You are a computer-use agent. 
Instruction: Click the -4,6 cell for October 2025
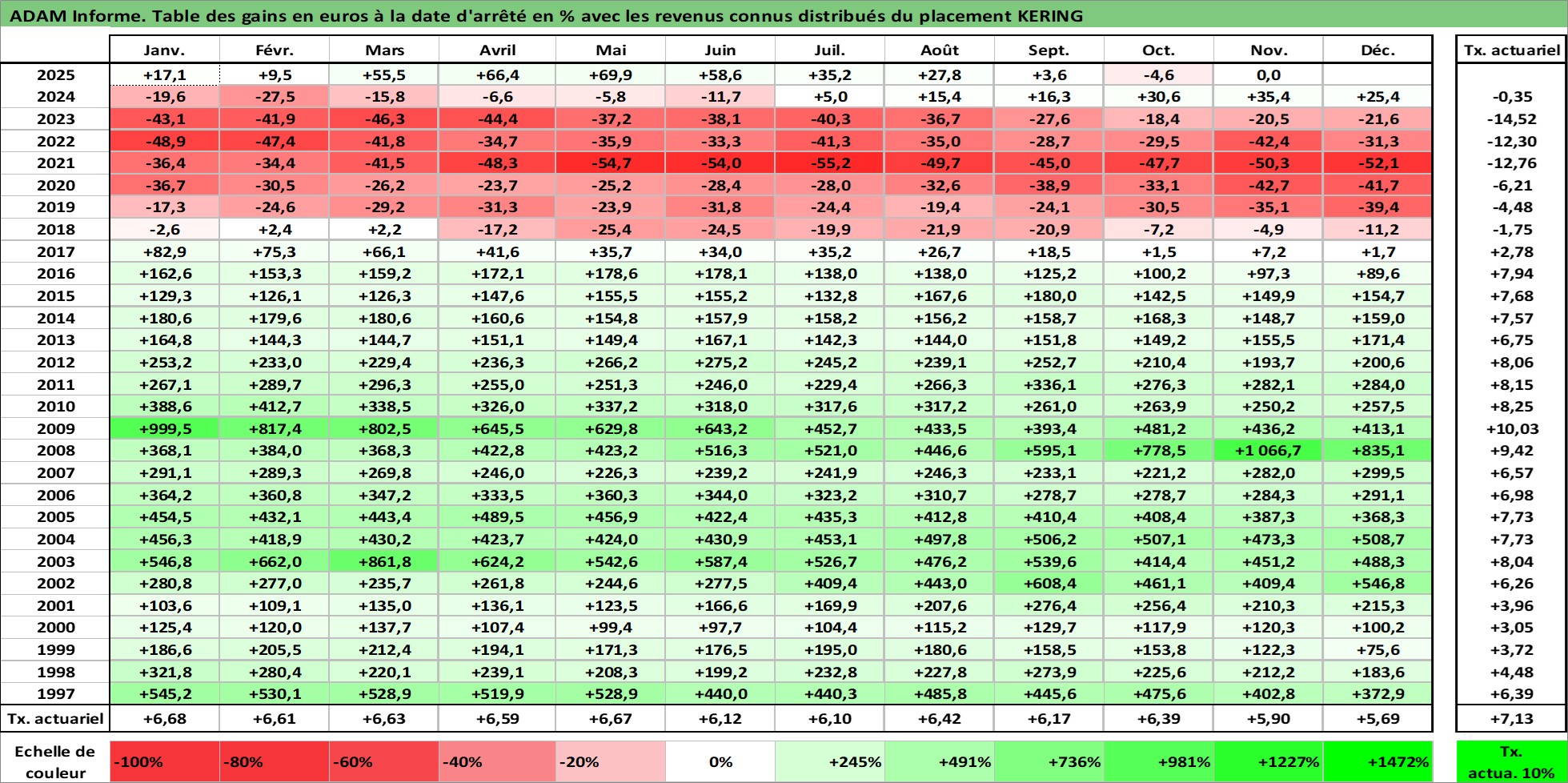point(1159,74)
